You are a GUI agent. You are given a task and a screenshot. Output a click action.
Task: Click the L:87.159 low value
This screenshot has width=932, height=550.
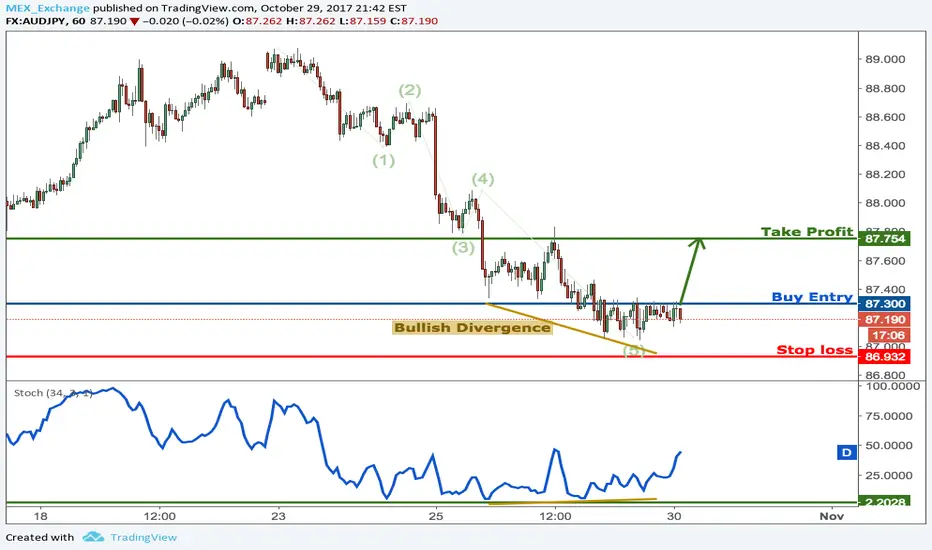pos(362,21)
